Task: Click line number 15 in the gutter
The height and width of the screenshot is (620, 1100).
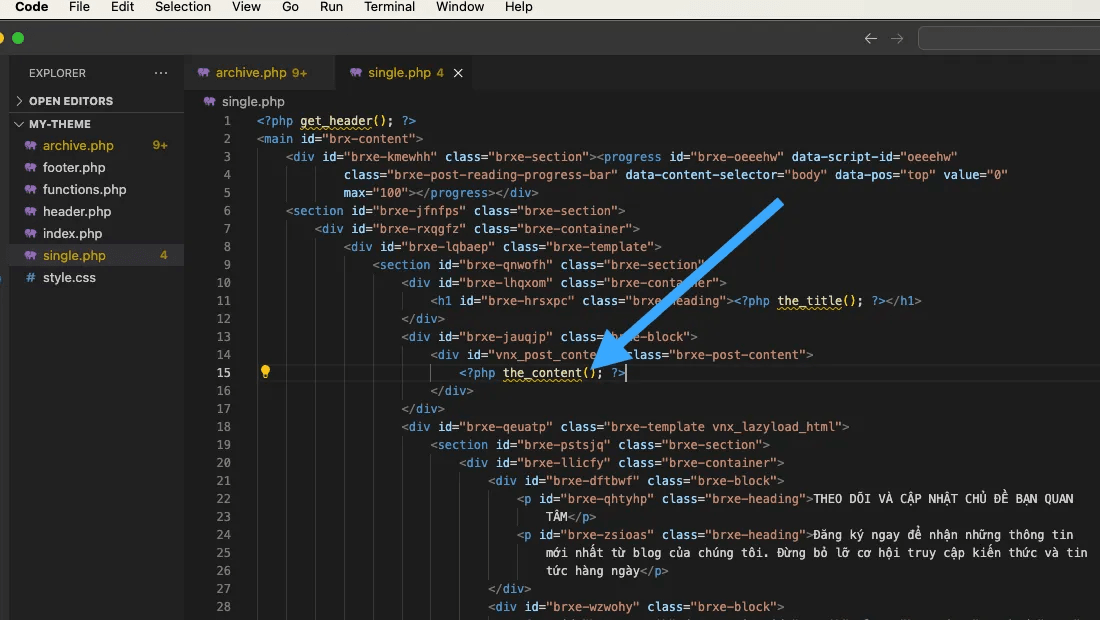Action: 223,373
